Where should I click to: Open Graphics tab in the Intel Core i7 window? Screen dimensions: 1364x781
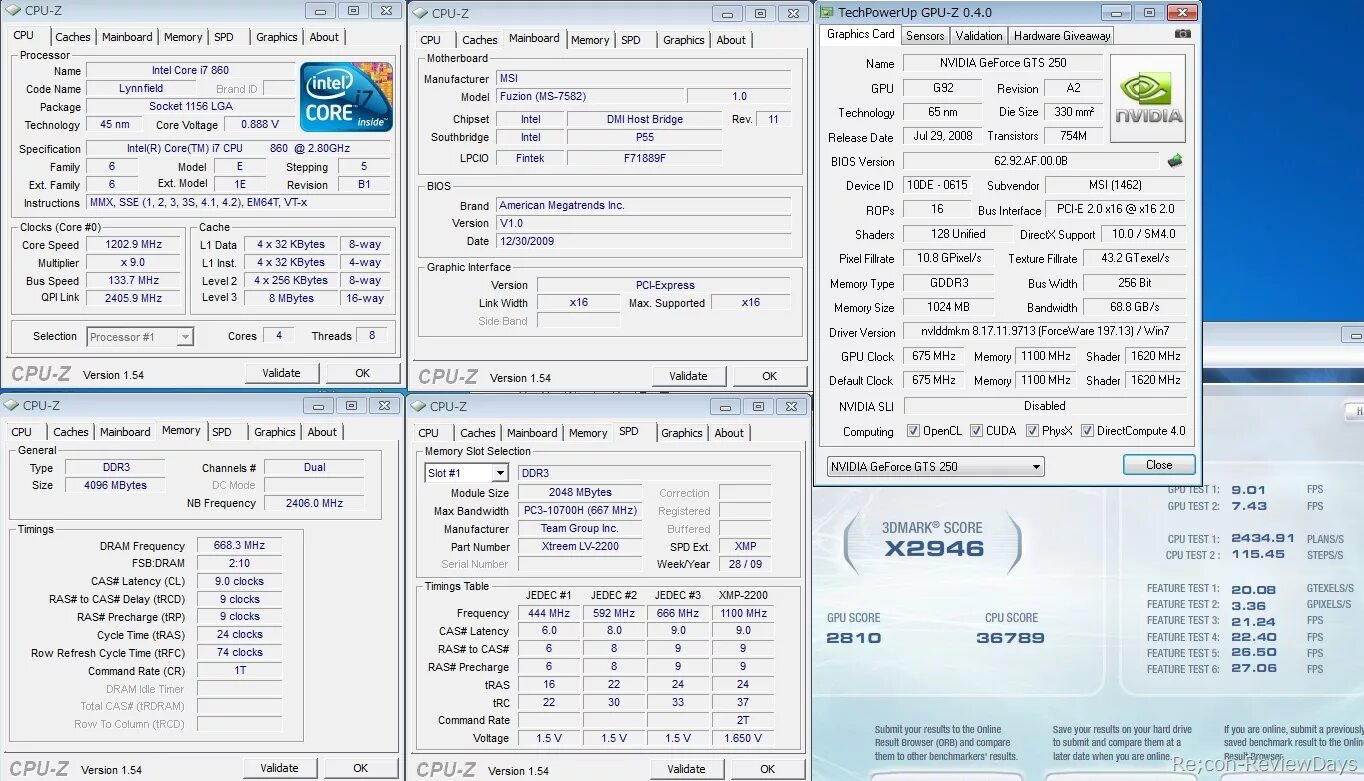277,37
